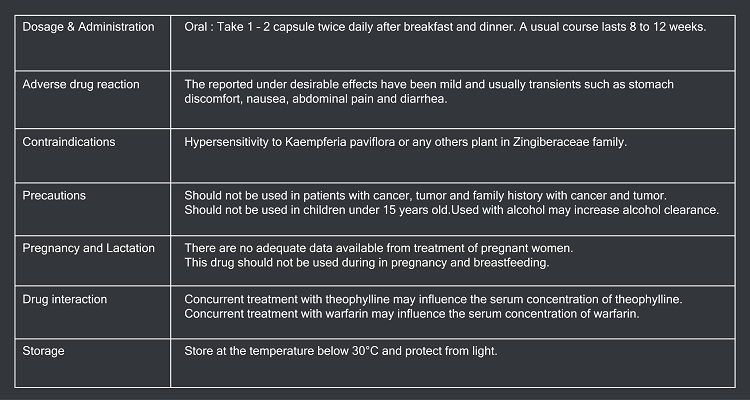Click the cancer and tumor precaution line
The height and width of the screenshot is (400, 750).
[426, 196]
